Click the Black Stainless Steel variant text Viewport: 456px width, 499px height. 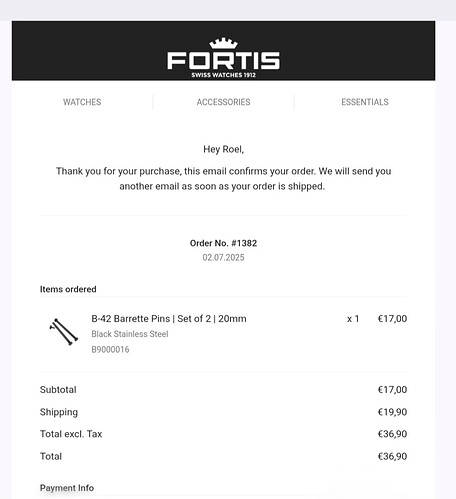(130, 334)
